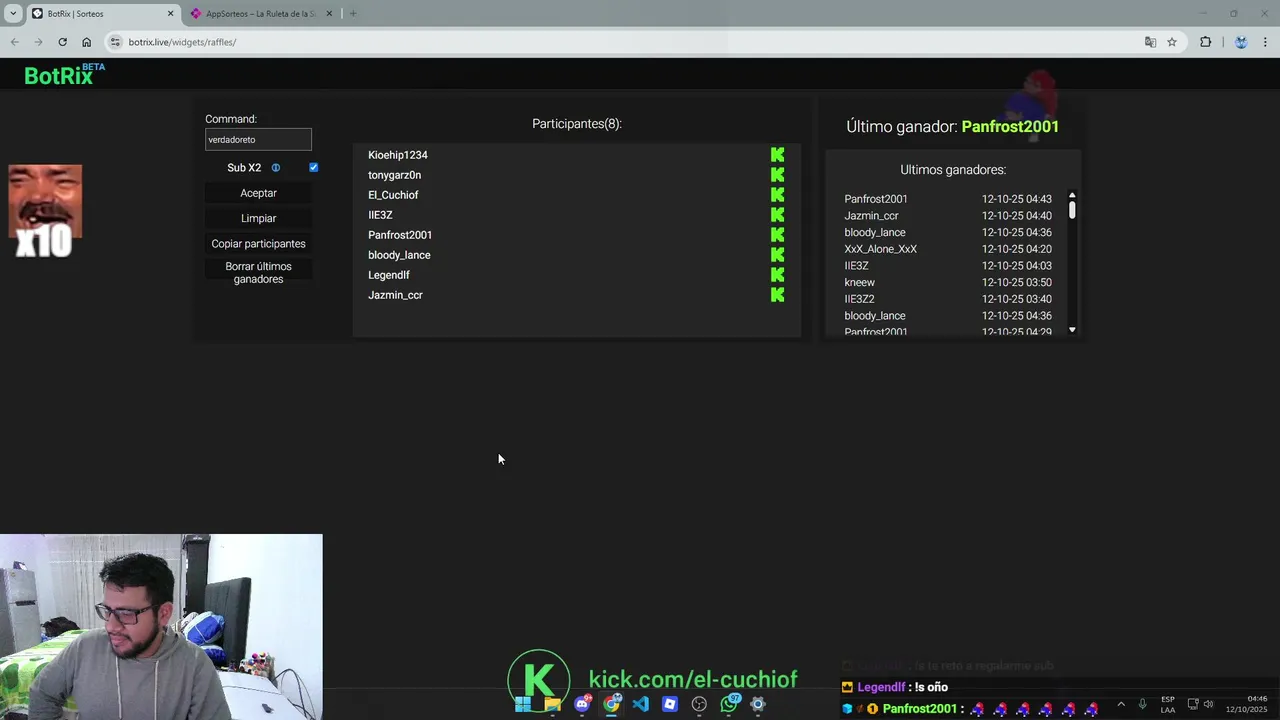The height and width of the screenshot is (720, 1280).
Task: Click the ESP LAA language indicator
Action: pyautogui.click(x=1168, y=704)
